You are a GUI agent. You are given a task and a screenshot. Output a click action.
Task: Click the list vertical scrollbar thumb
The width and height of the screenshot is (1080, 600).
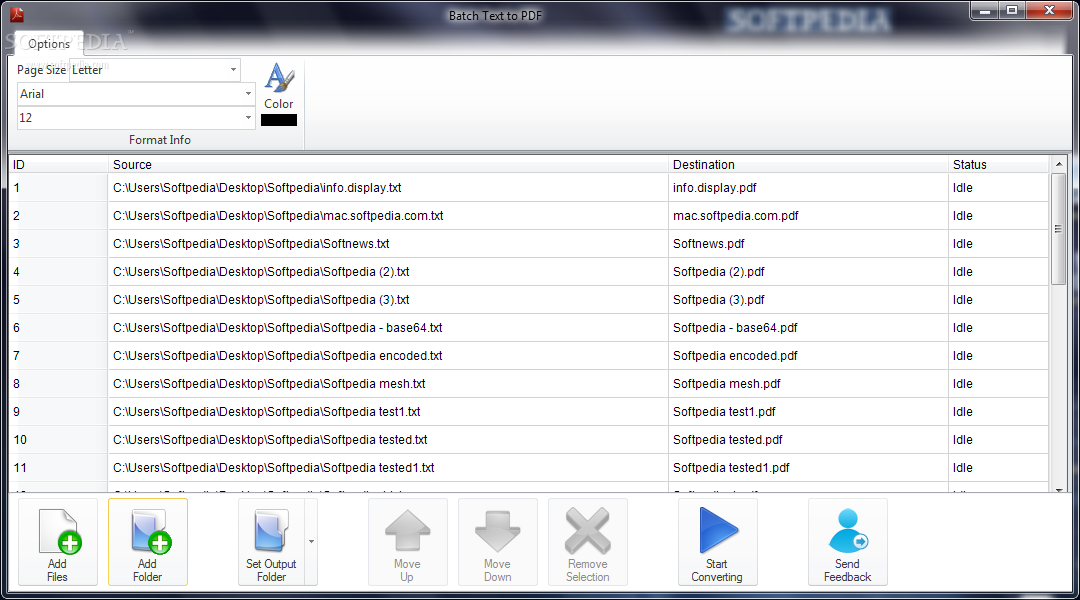tap(1059, 229)
